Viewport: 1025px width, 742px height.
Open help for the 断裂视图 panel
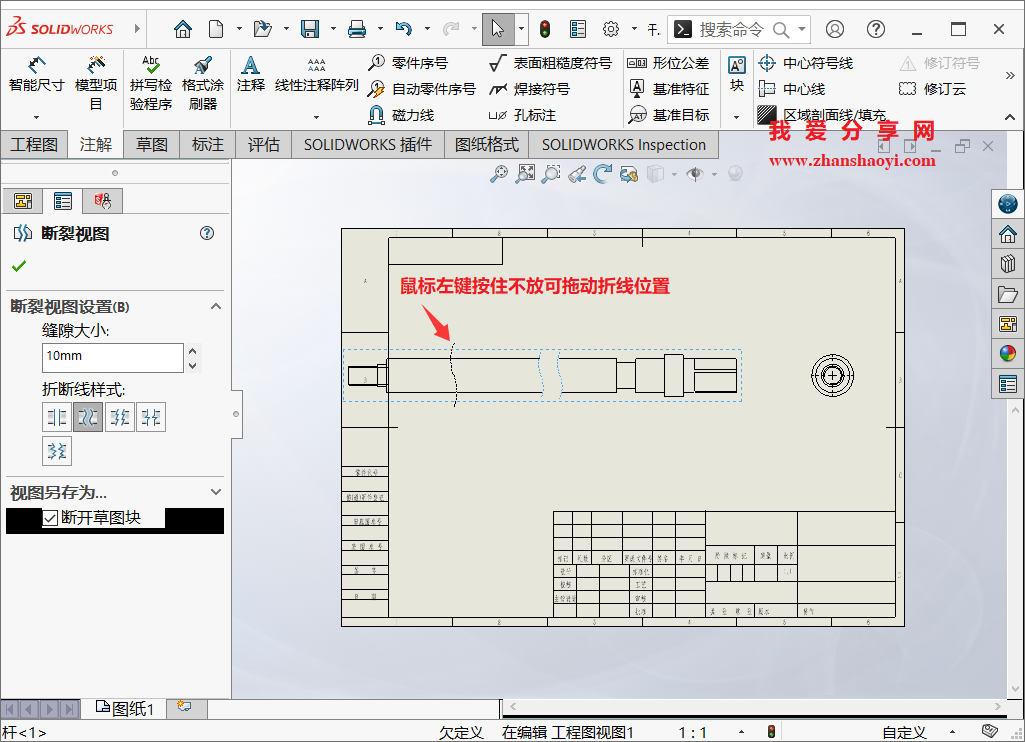[206, 232]
